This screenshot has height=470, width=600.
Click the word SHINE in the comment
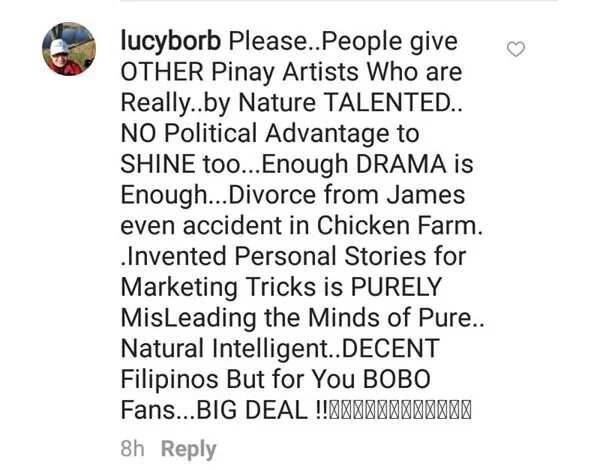(x=158, y=164)
